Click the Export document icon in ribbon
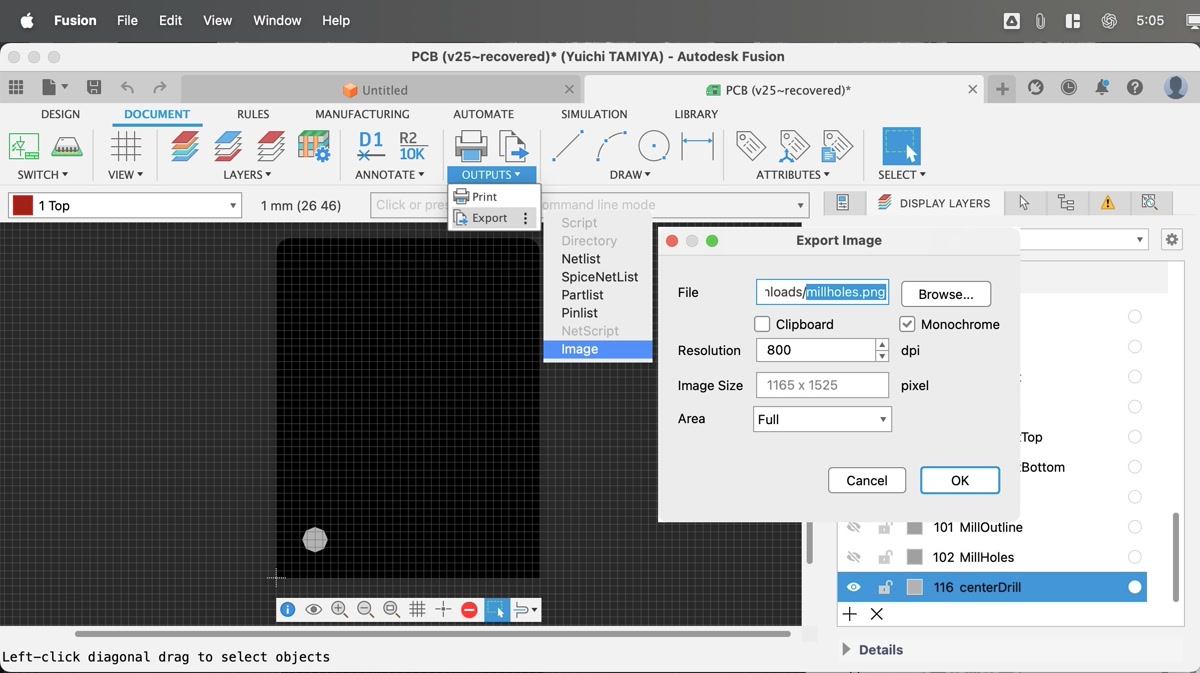This screenshot has width=1200, height=673. coord(513,146)
